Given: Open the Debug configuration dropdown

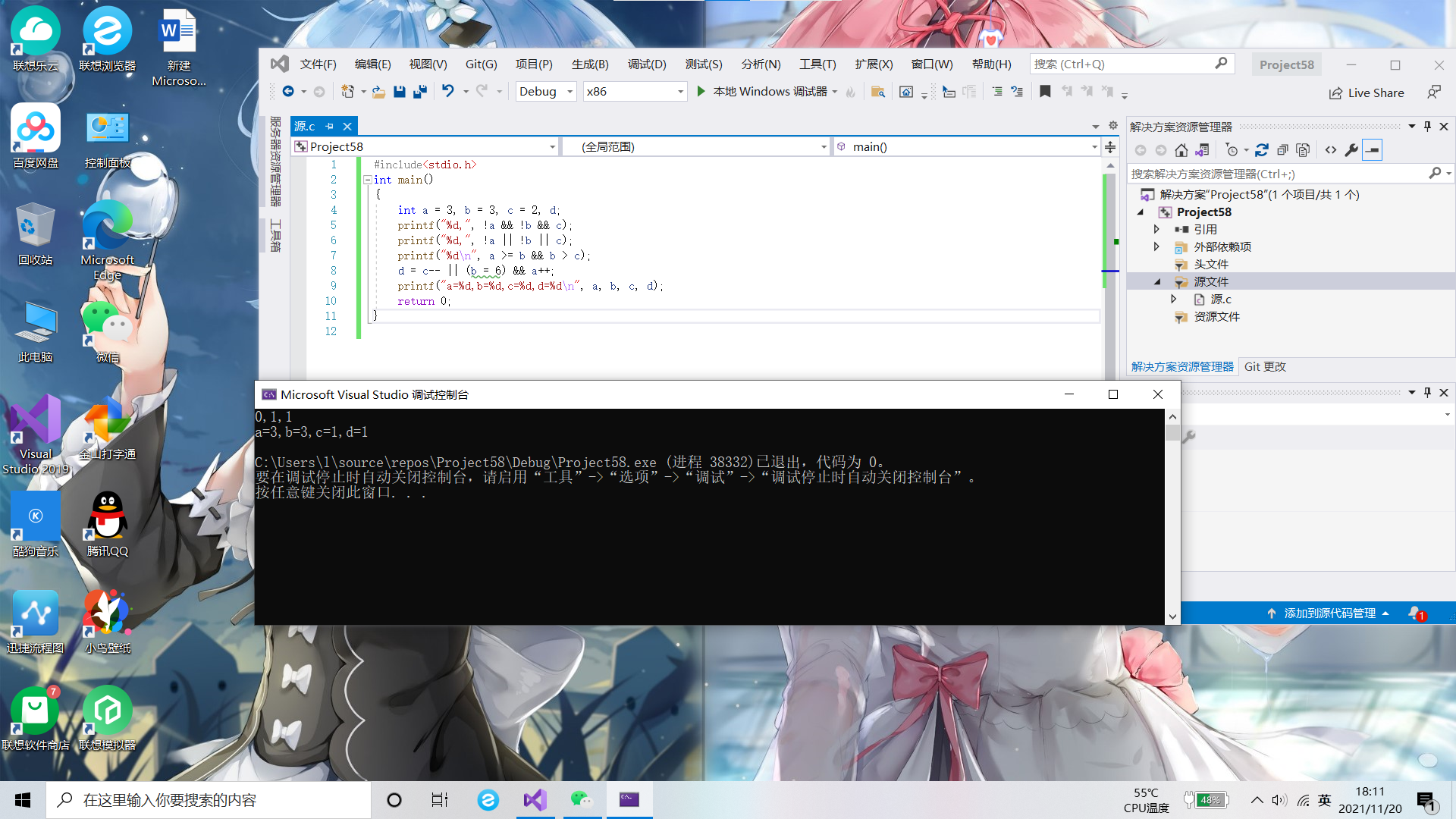Looking at the screenshot, I should pyautogui.click(x=570, y=92).
